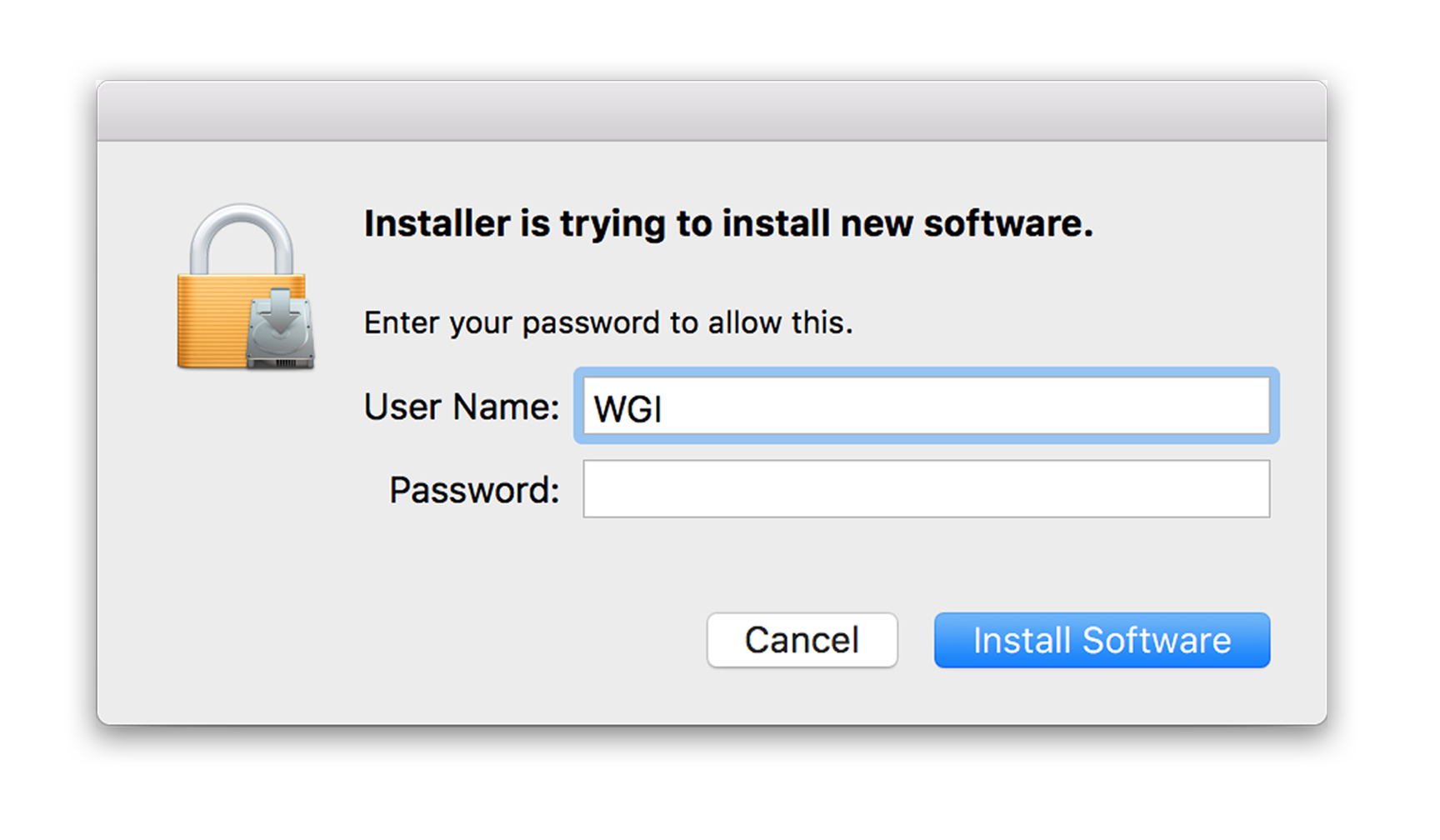Click the silver shackle of the lock icon
Image resolution: width=1440 pixels, height=840 pixels.
(242, 238)
